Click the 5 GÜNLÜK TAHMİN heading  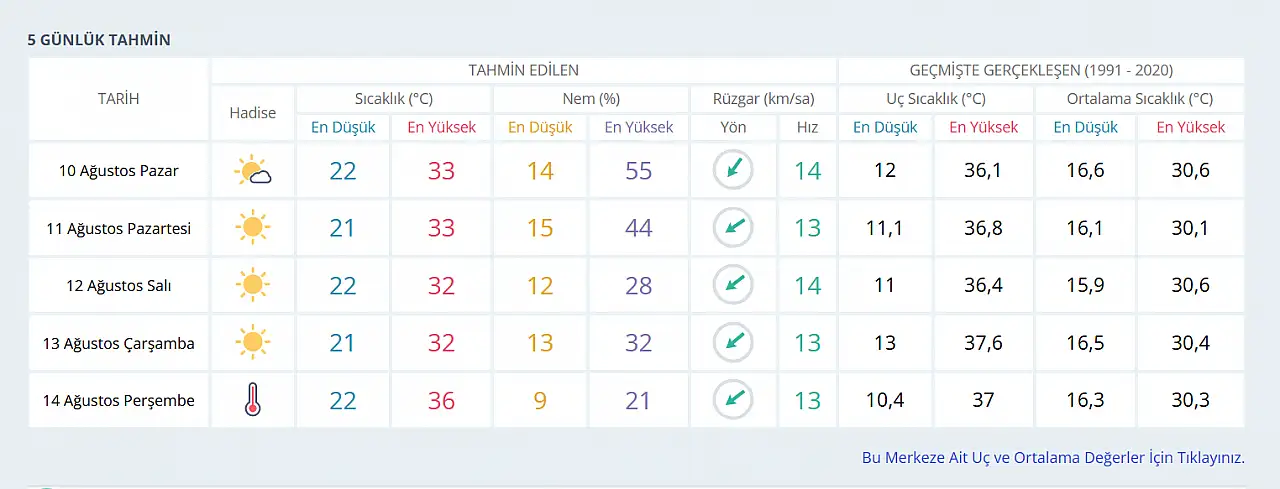[x=99, y=40]
